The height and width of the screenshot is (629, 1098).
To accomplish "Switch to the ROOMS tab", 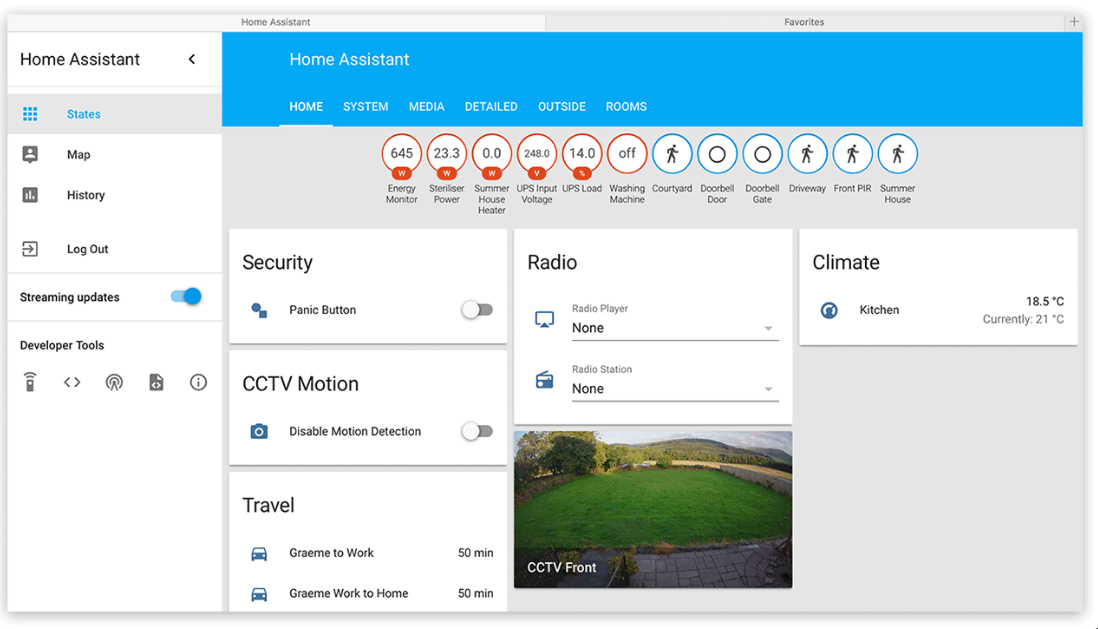I will 626,106.
